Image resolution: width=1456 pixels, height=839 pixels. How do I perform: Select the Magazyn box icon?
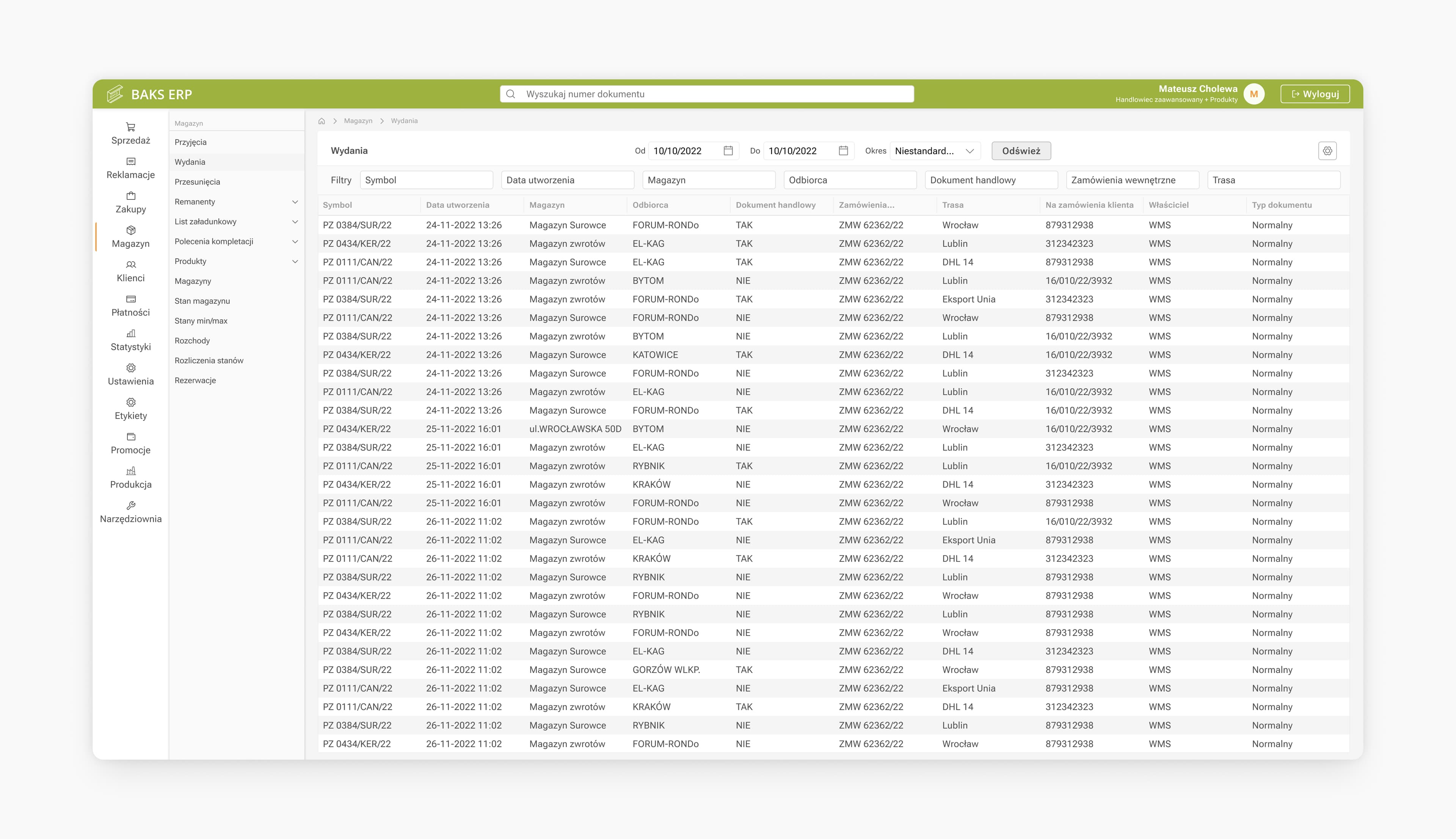tap(131, 230)
